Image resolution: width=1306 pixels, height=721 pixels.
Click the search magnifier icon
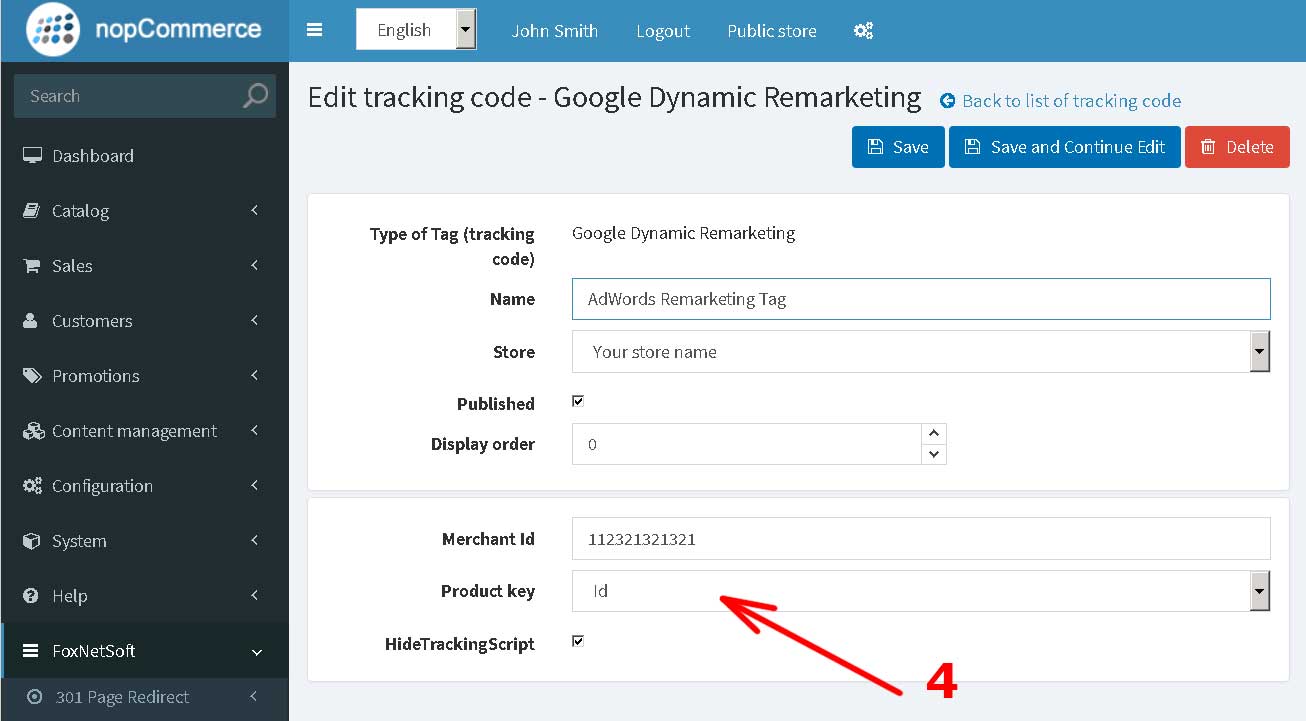(x=256, y=96)
